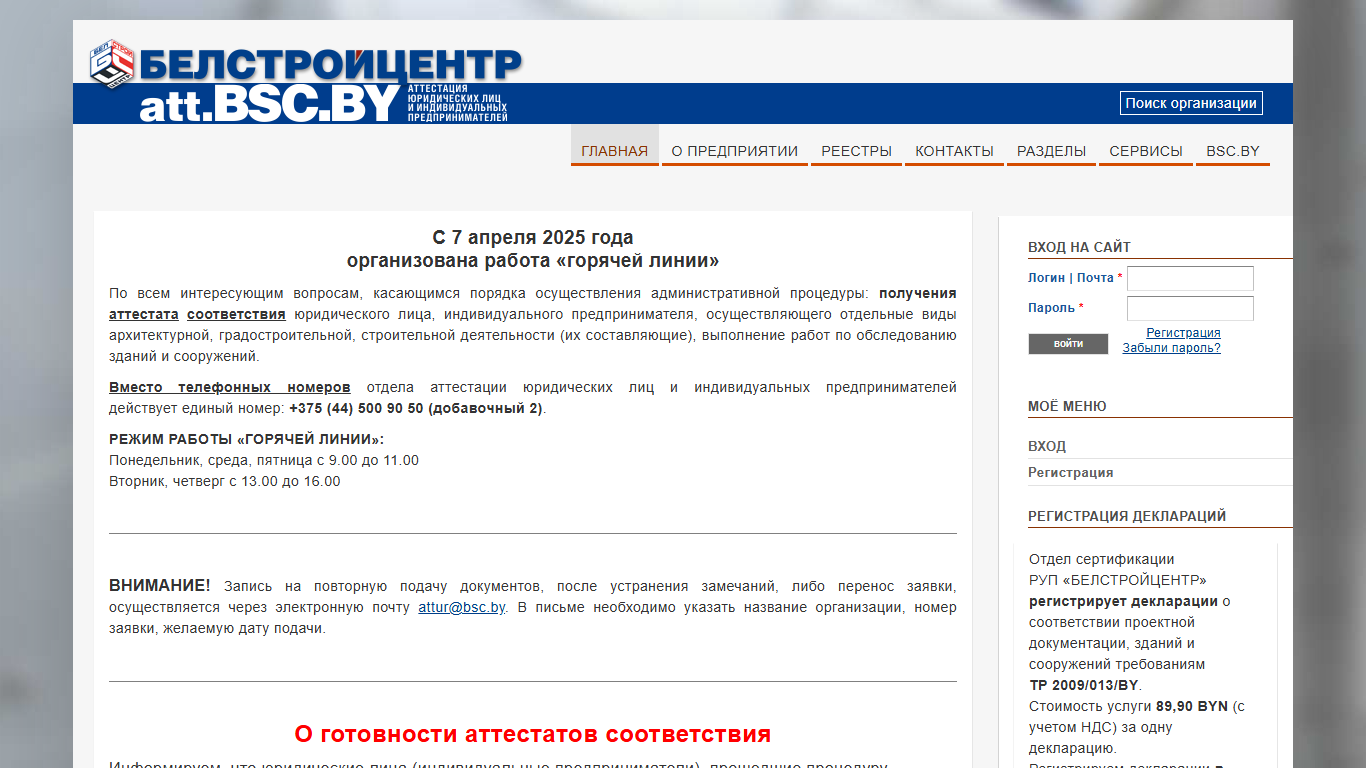The image size is (1366, 768).
Task: Click the attur@bsc.by email link
Action: 462,607
